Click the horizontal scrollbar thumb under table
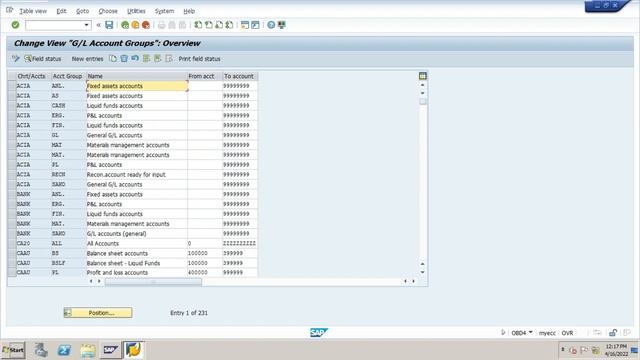 coord(153,281)
